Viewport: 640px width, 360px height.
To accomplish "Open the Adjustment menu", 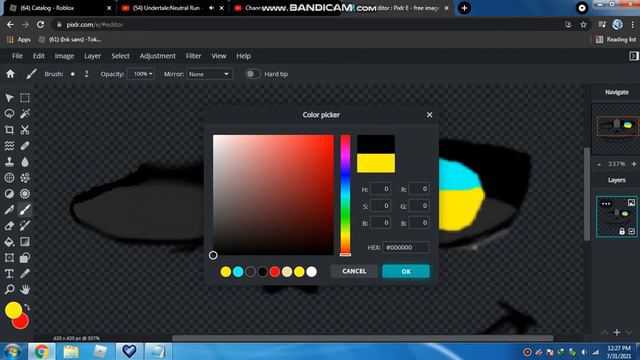I will tap(158, 56).
